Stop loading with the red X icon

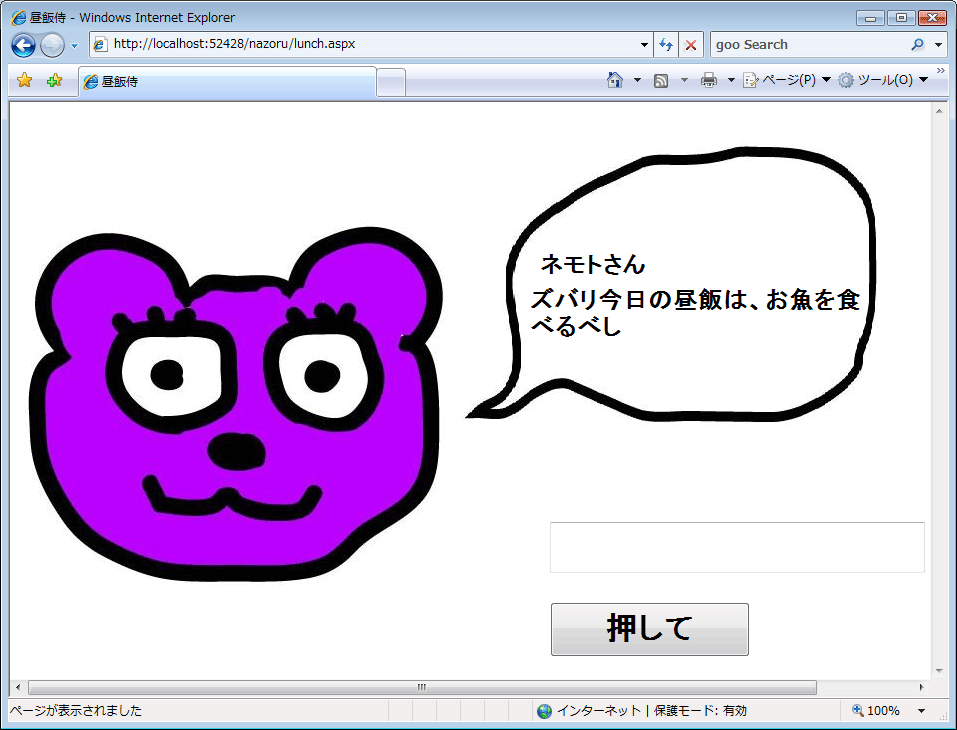[x=691, y=45]
